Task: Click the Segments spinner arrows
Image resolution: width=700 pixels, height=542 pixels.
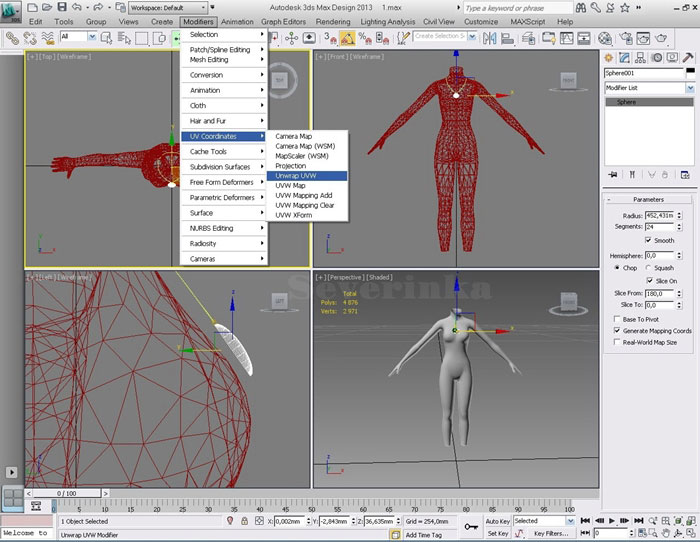Action: pyautogui.click(x=679, y=227)
